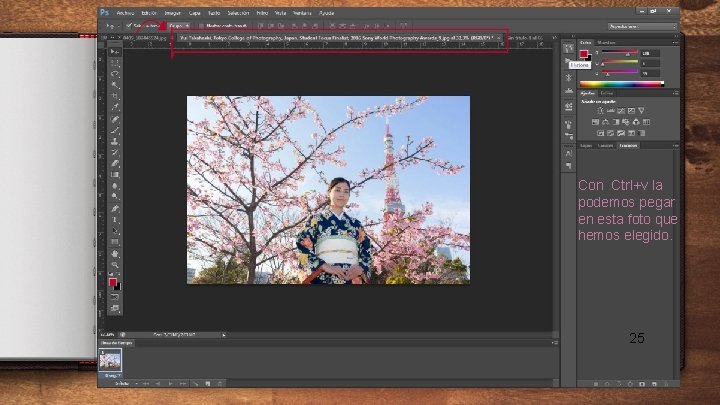This screenshot has width=720, height=405.
Task: Open the Paths panel group flyout menu
Action: [x=675, y=146]
